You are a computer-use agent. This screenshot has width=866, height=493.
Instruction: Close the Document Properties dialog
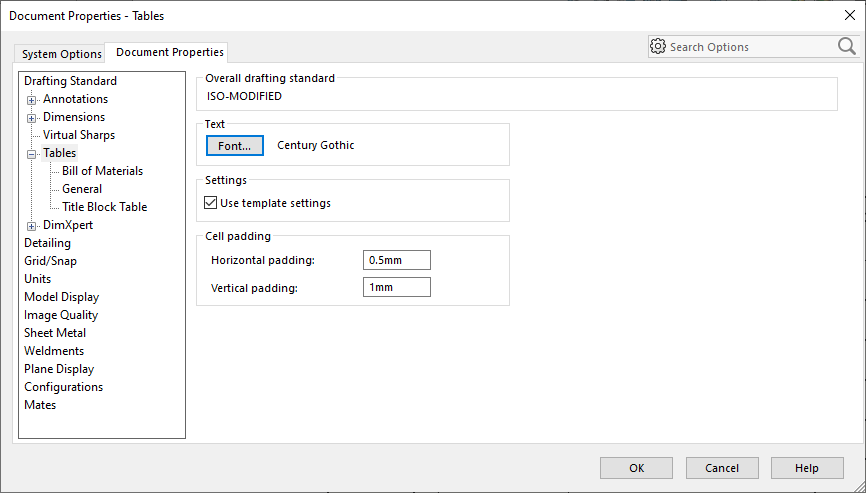point(849,15)
